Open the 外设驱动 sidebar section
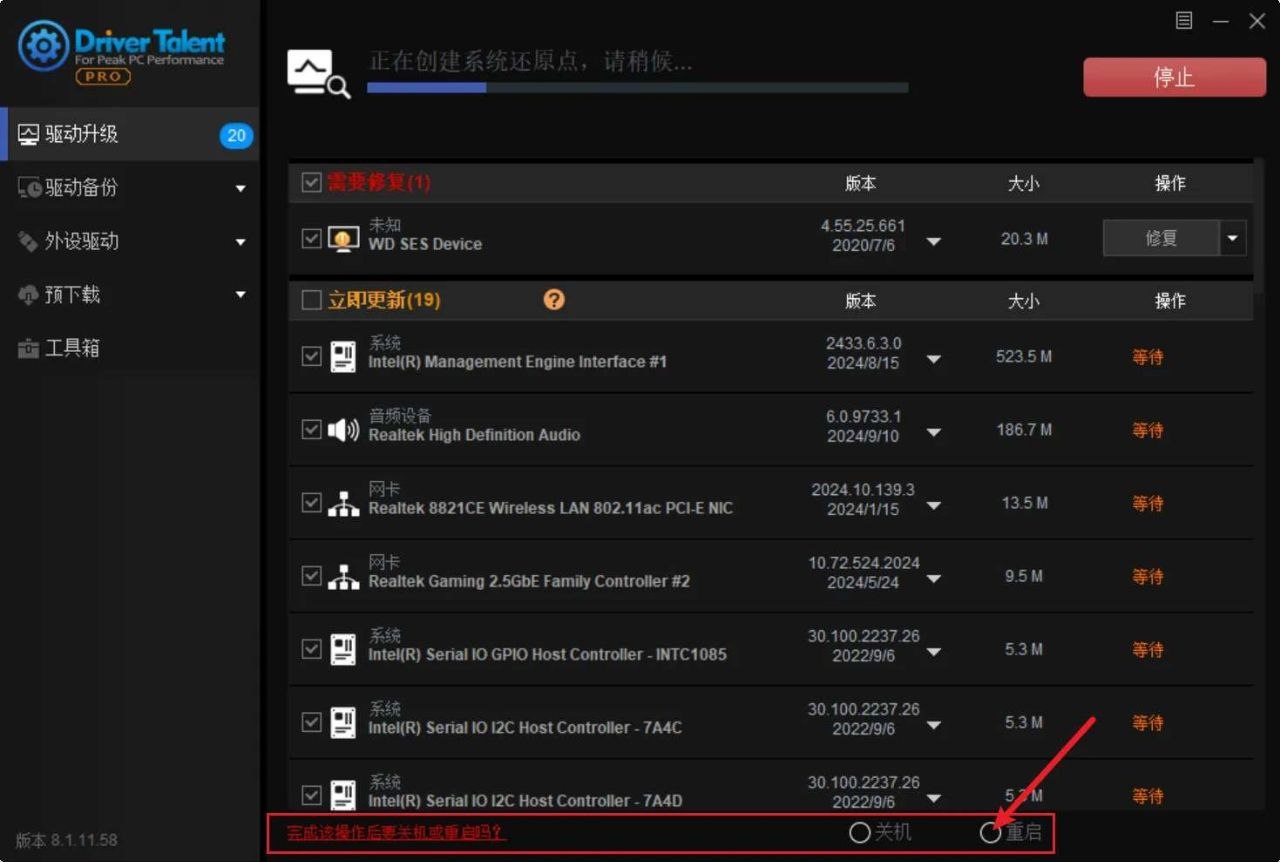This screenshot has height=862, width=1280. click(130, 241)
